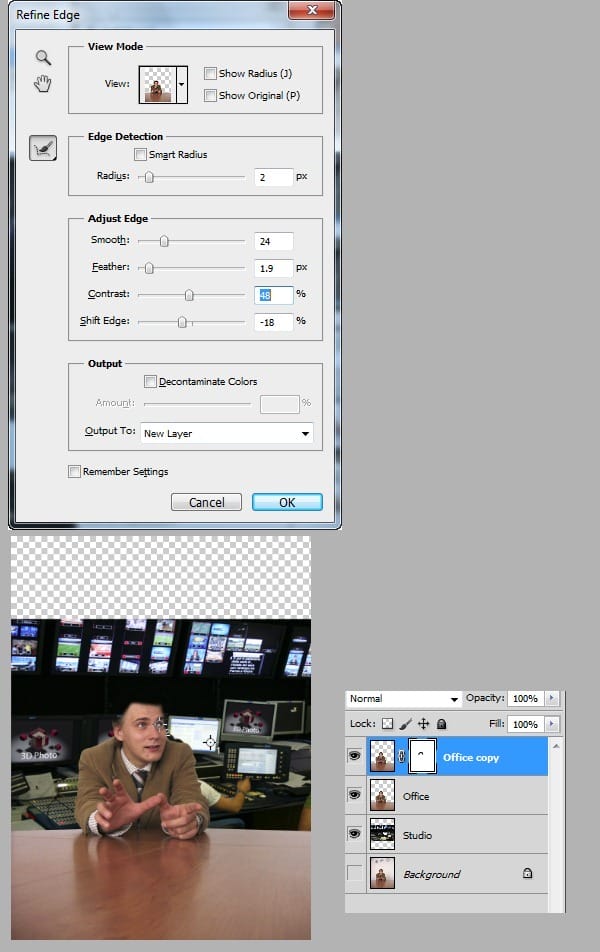Enable the Show Radius checkbox

coord(210,73)
